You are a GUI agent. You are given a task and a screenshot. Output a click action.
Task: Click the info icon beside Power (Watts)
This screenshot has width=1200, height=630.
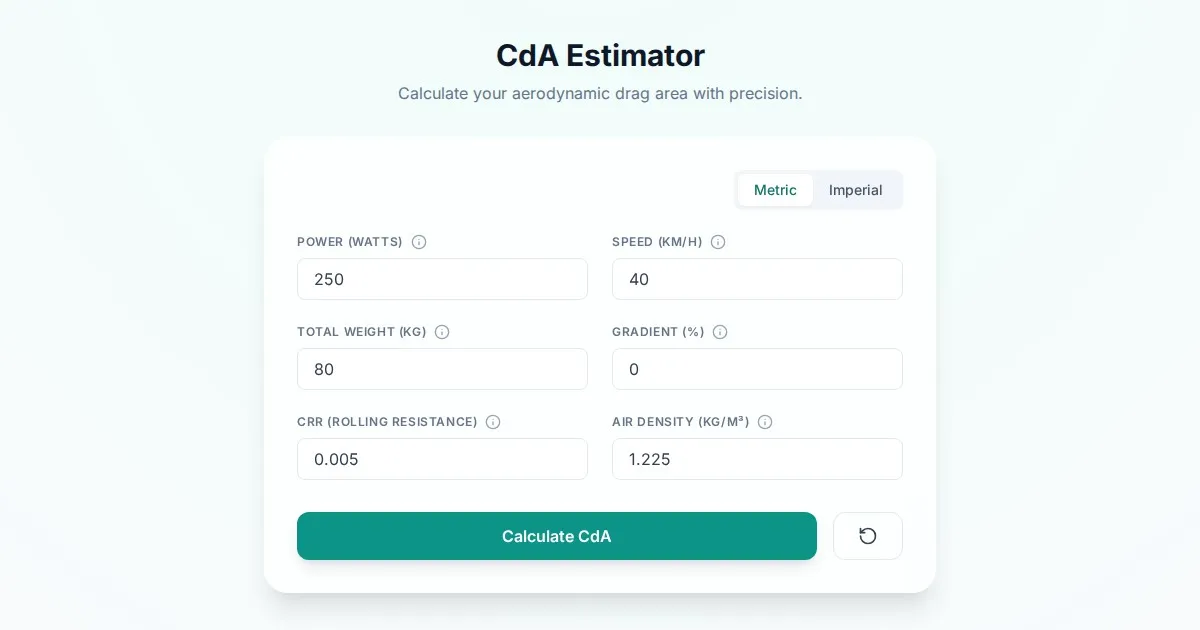(419, 242)
